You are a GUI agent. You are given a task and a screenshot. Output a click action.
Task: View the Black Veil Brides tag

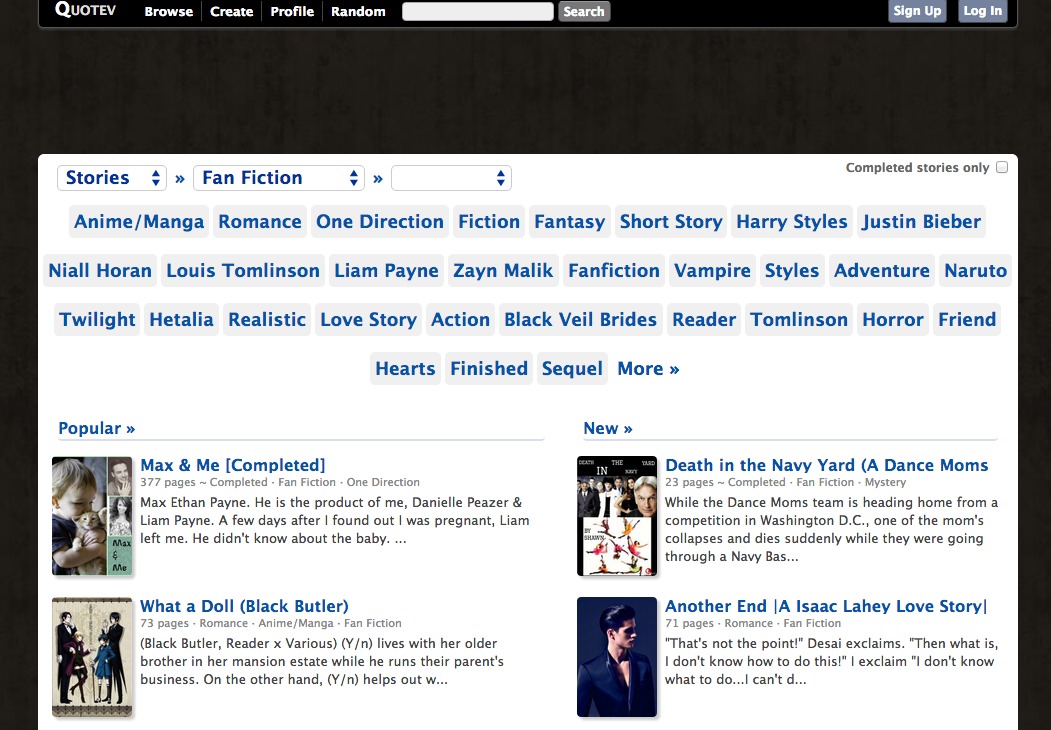580,319
